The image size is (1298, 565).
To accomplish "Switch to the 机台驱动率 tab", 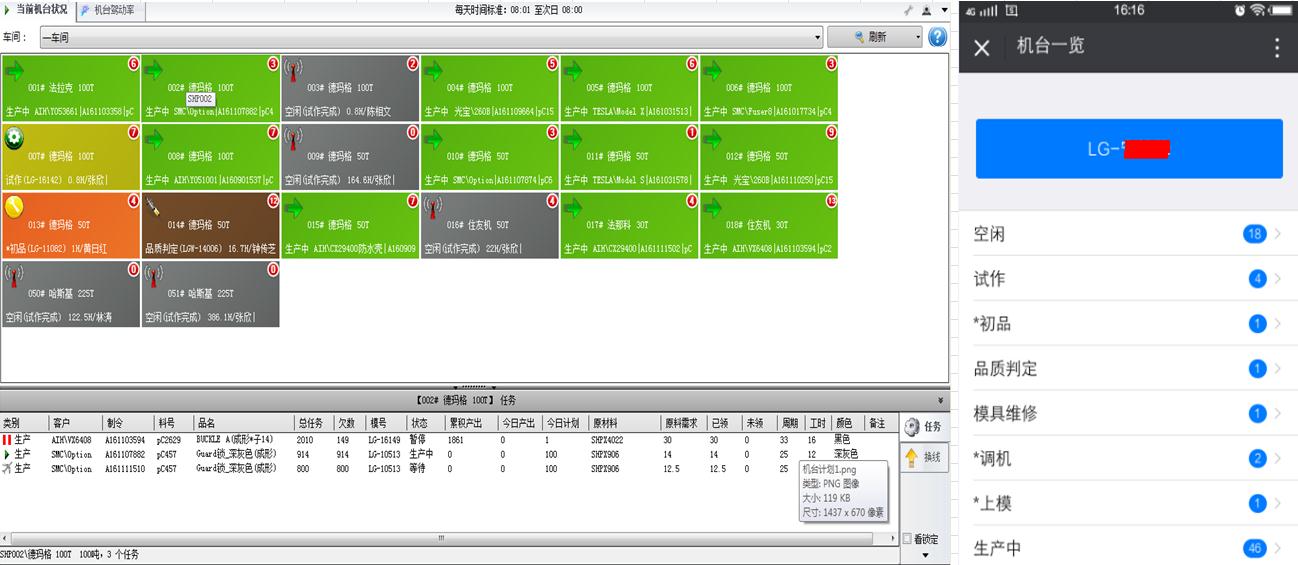I will [113, 10].
